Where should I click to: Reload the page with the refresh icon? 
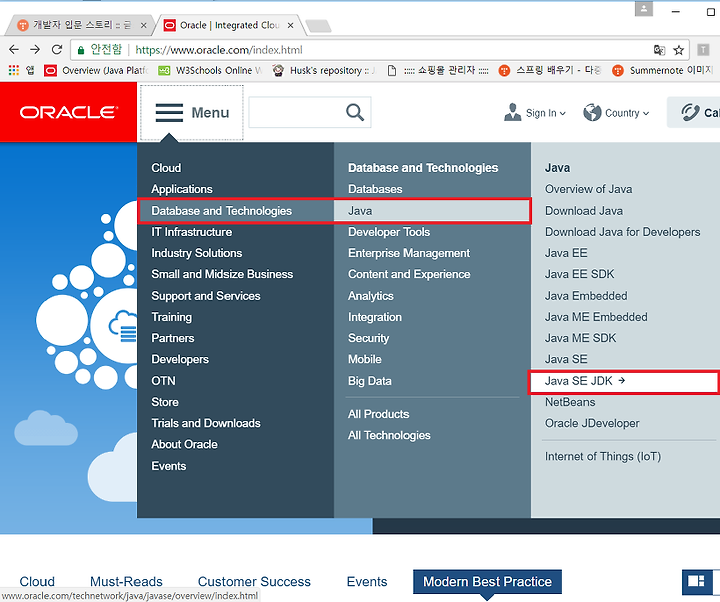click(57, 50)
